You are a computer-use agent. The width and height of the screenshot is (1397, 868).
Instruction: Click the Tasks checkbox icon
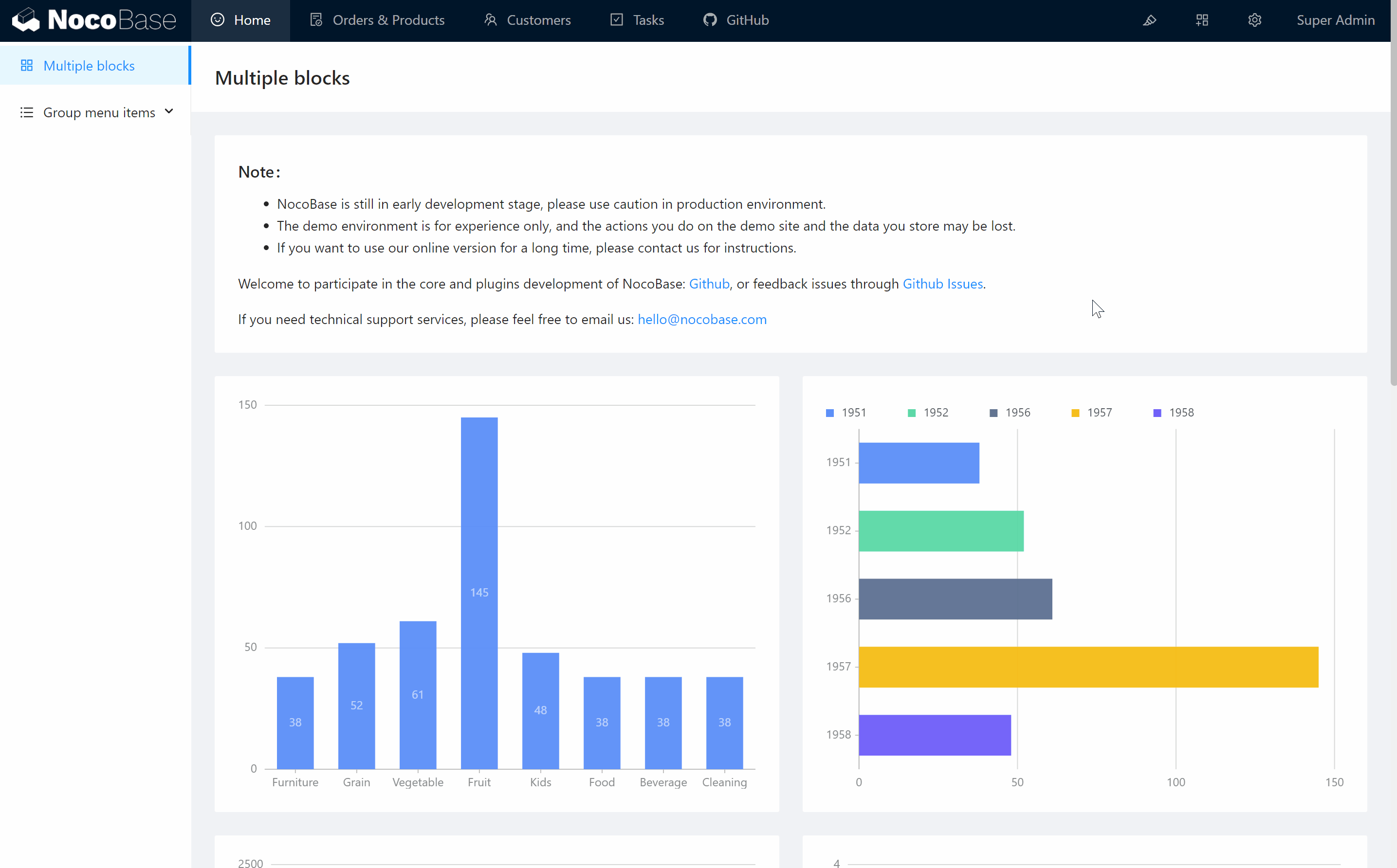coord(617,20)
